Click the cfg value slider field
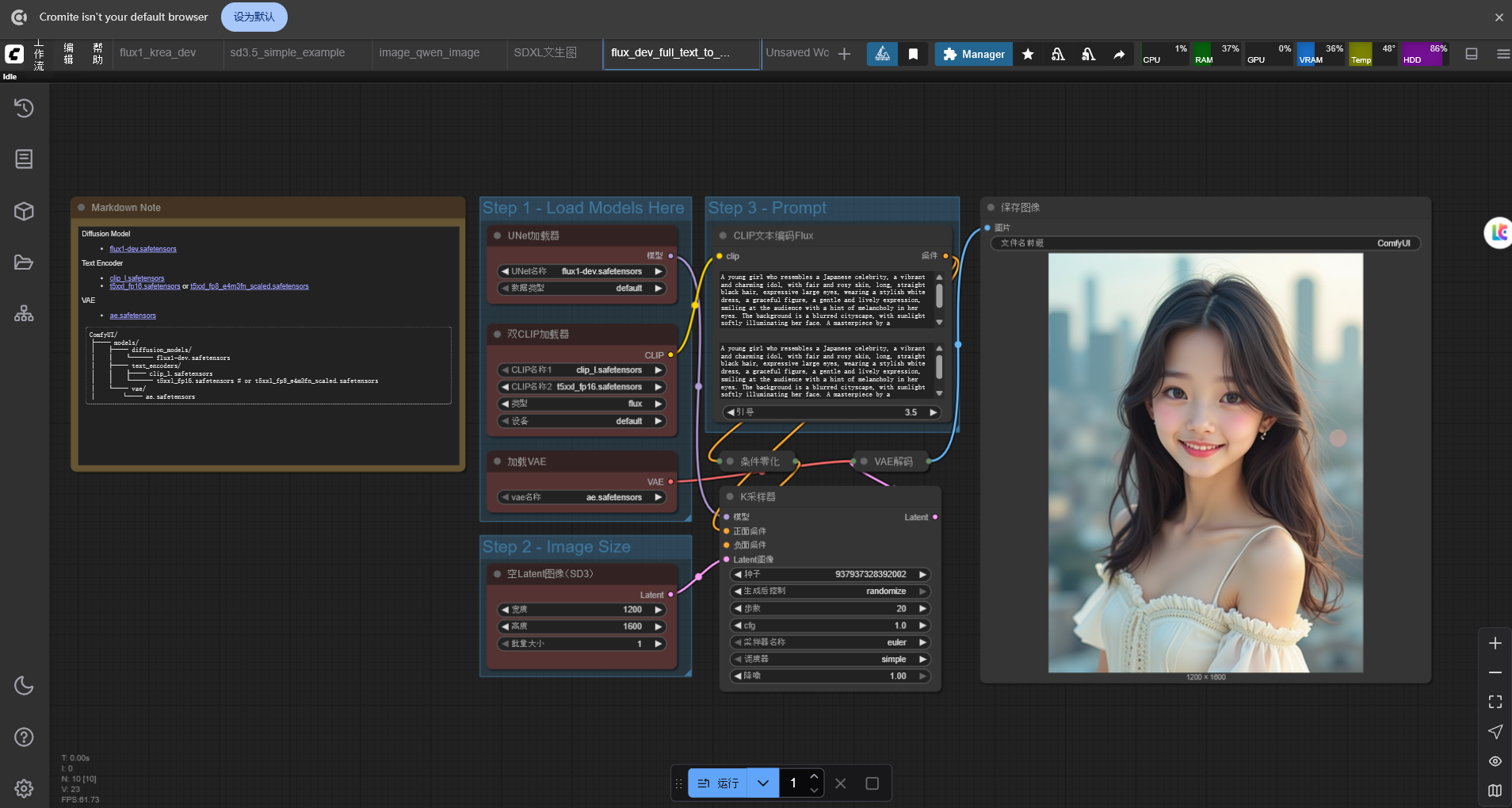The image size is (1512, 808). (829, 626)
